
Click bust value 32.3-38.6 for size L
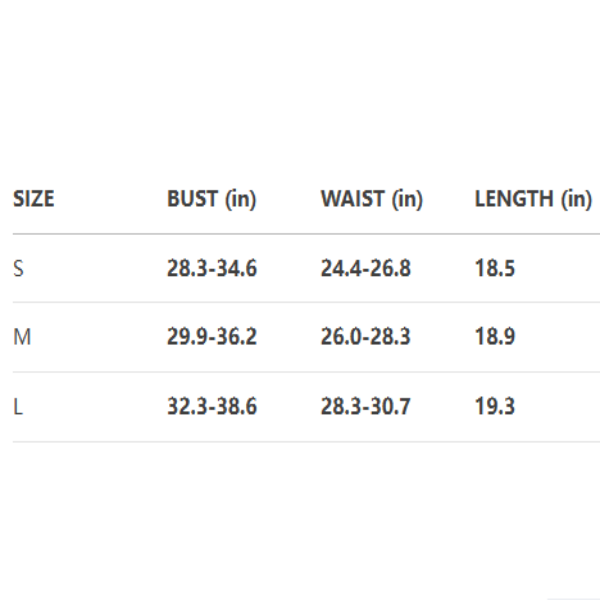[211, 407]
